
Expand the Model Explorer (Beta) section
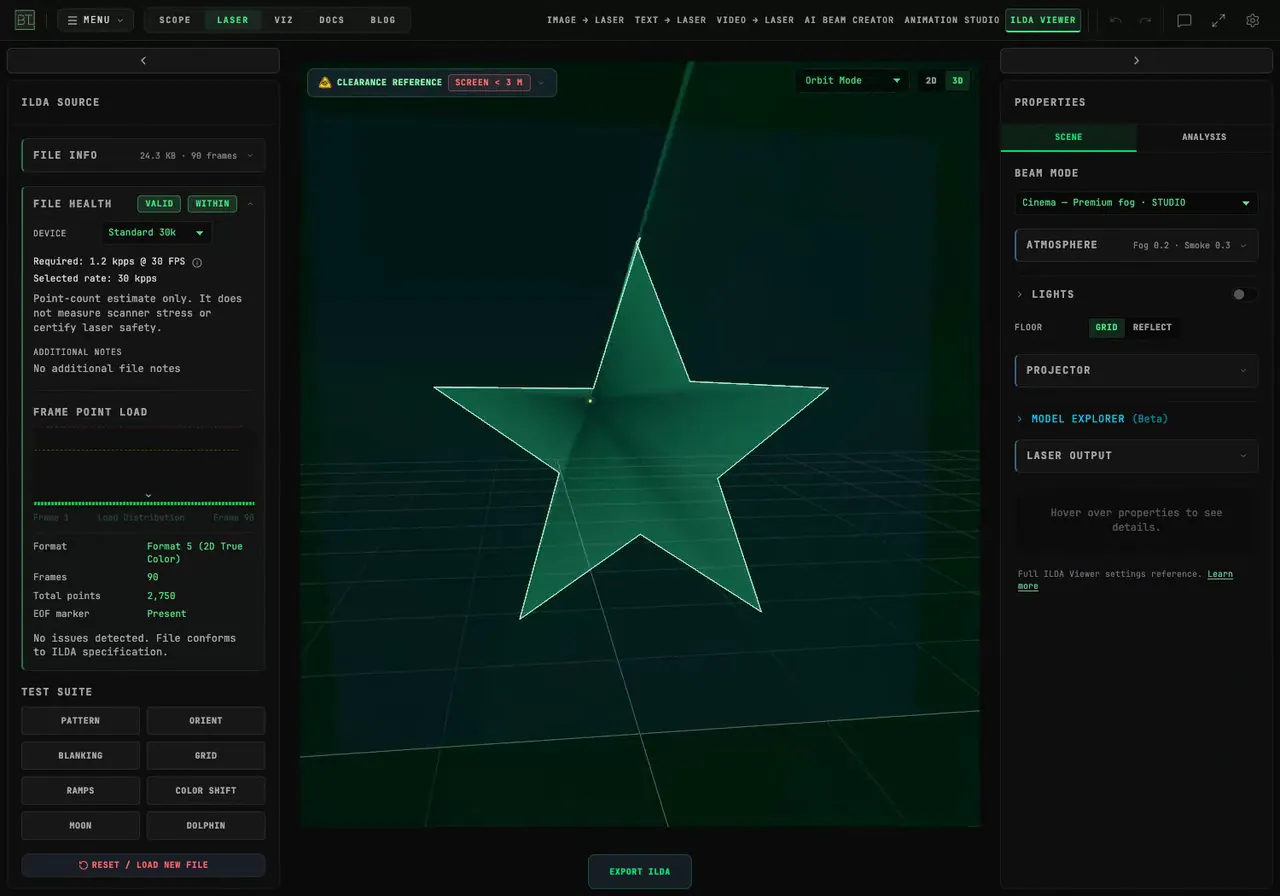[1092, 419]
